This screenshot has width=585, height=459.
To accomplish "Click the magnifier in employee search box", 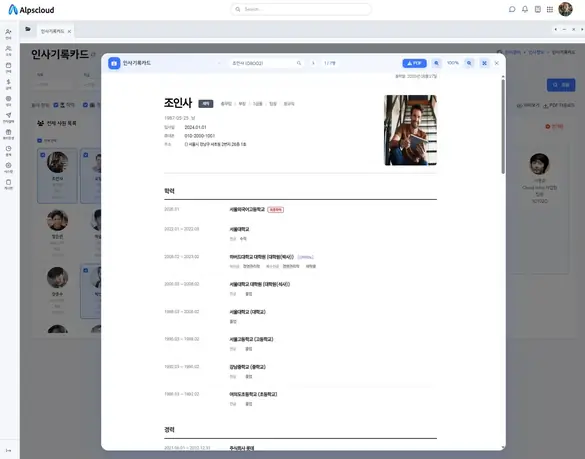I will 299,63.
